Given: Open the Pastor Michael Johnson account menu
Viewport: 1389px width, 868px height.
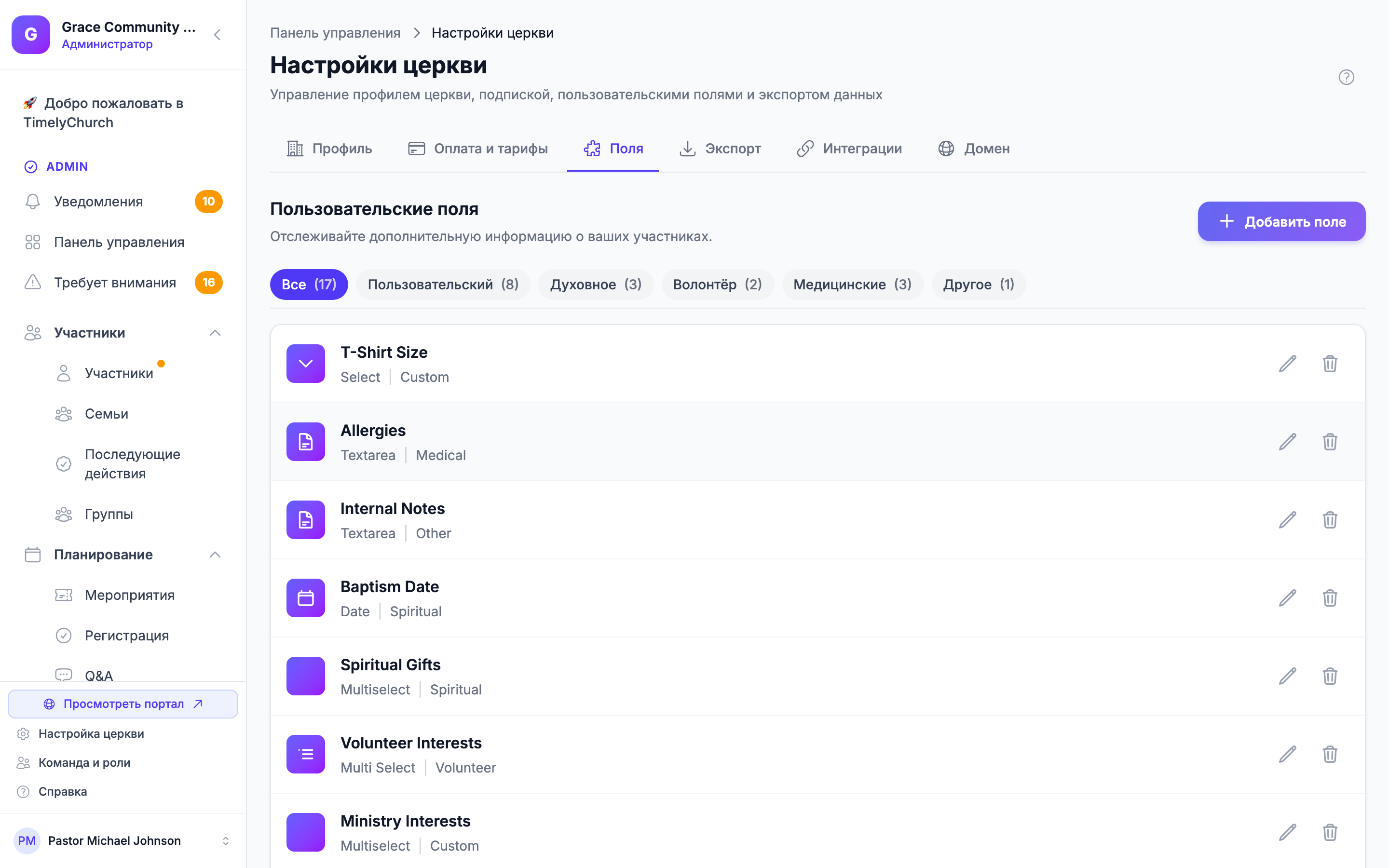Looking at the screenshot, I should 123,841.
